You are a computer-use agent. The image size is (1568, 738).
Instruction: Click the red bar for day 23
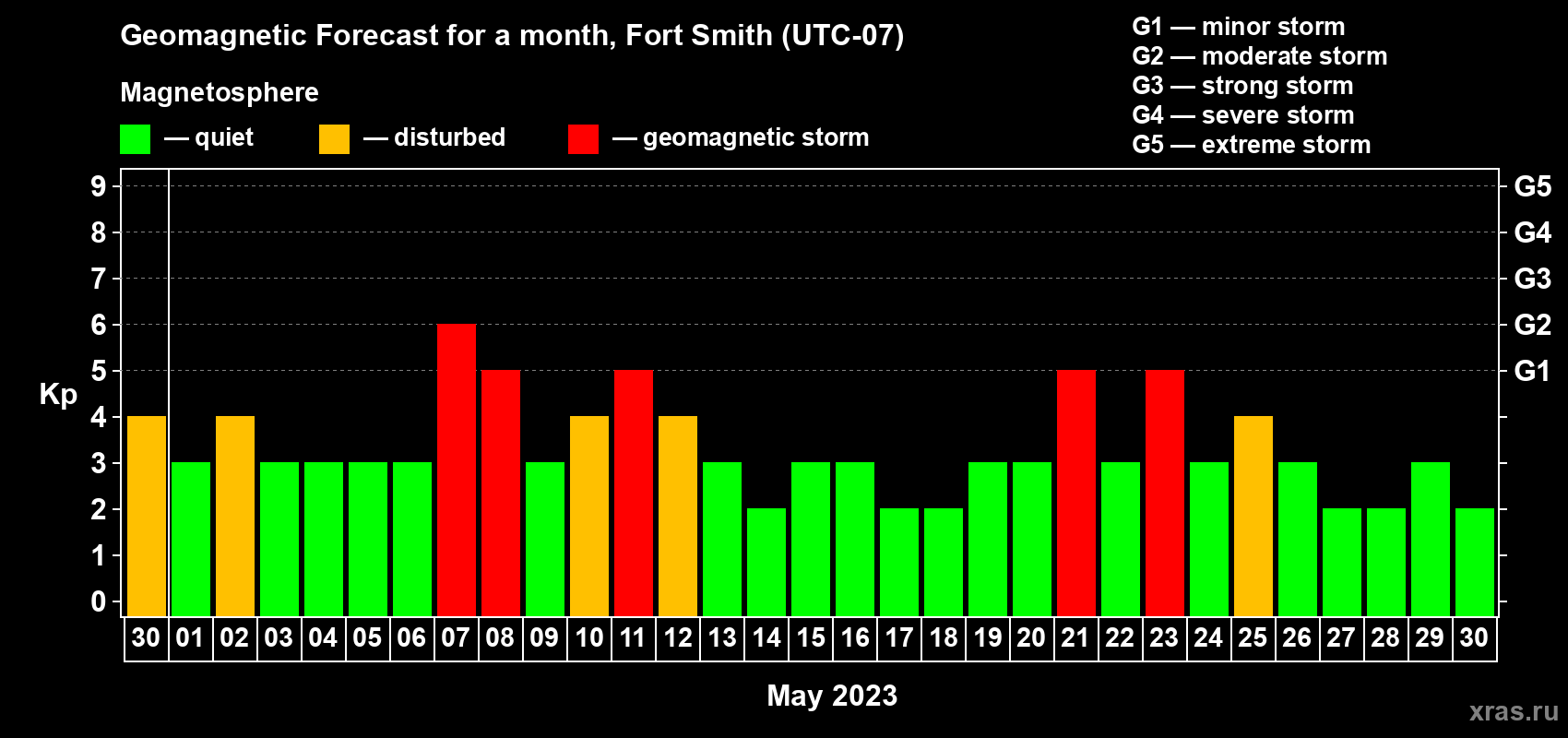click(x=1165, y=494)
